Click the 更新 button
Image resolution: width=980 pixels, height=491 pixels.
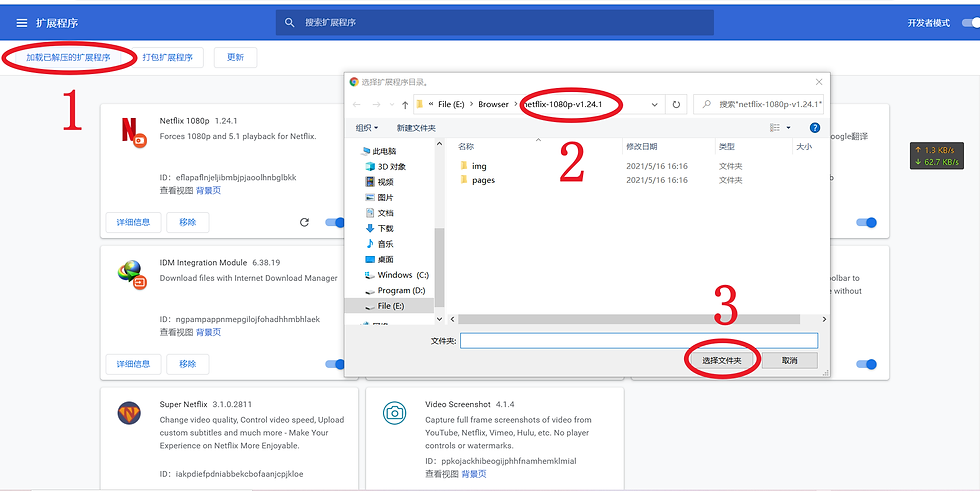(236, 57)
